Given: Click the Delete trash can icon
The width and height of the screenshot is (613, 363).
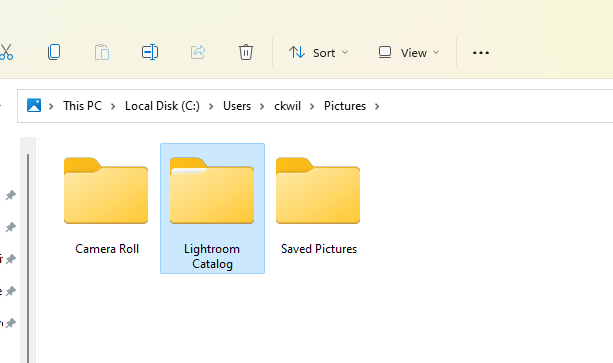Looking at the screenshot, I should click(x=246, y=52).
